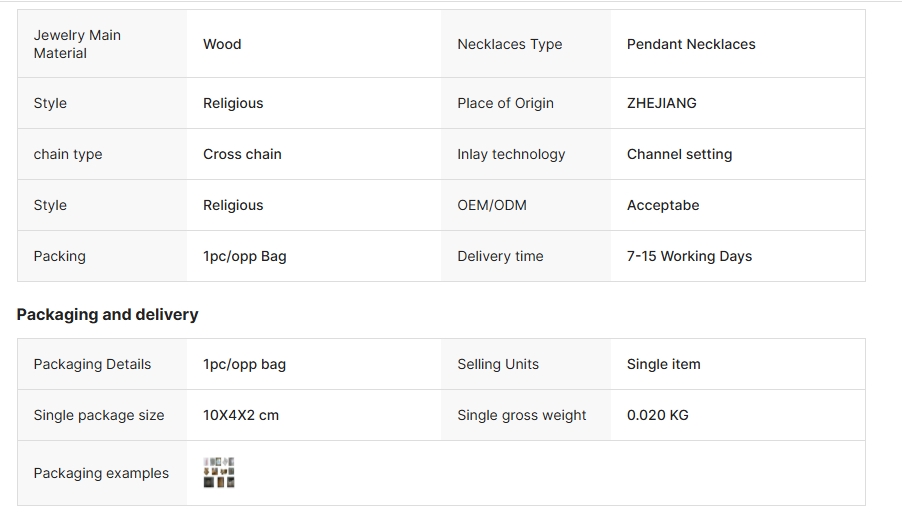Image resolution: width=902 pixels, height=527 pixels.
Task: Click the 10X4X2 cm package size
Action: 241,415
